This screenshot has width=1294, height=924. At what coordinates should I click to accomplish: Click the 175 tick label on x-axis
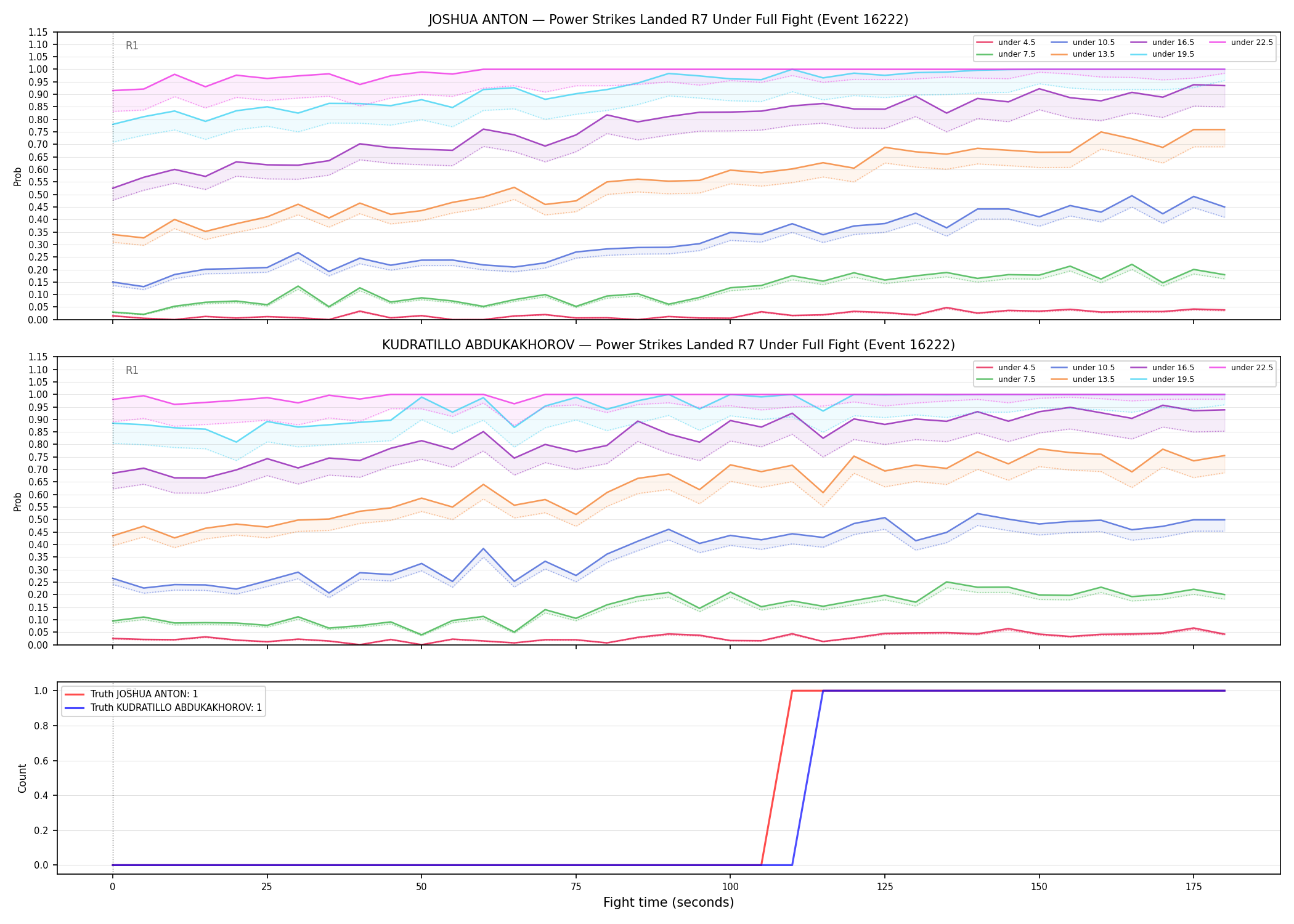(1194, 887)
